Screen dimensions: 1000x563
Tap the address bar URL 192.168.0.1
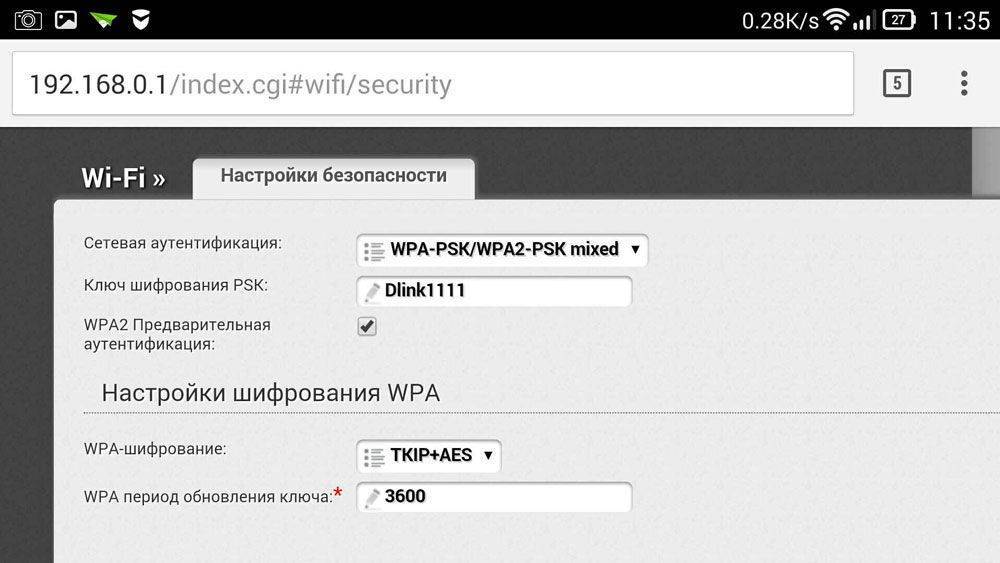tap(240, 84)
